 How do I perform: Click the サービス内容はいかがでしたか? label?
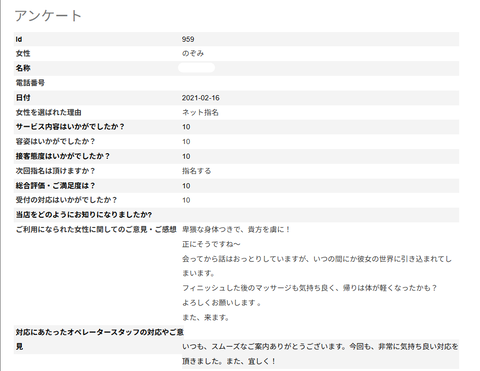tap(70, 127)
